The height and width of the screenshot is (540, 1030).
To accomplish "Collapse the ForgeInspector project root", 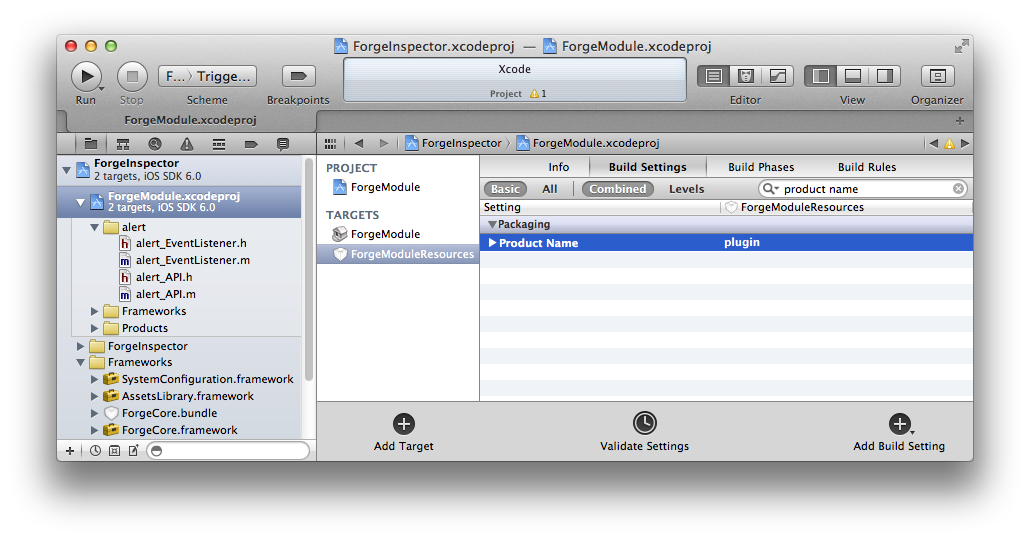I will [x=66, y=169].
